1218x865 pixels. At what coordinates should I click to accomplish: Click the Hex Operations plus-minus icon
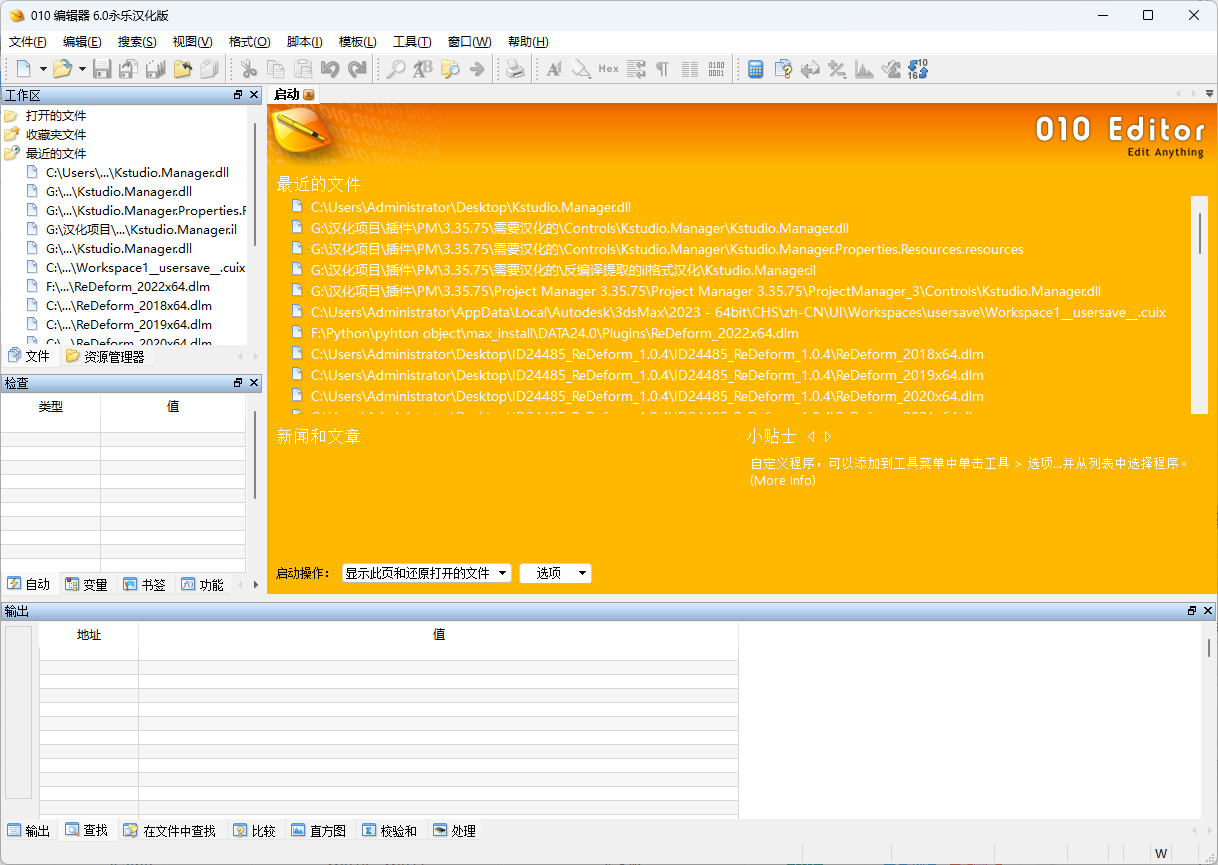(837, 69)
